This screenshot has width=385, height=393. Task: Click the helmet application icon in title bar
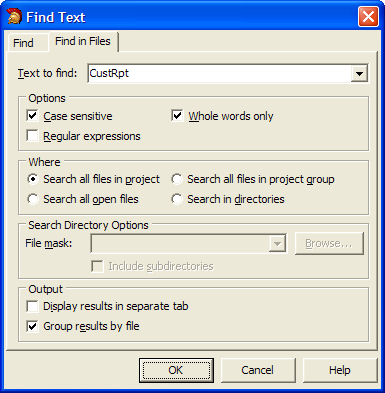click(14, 17)
